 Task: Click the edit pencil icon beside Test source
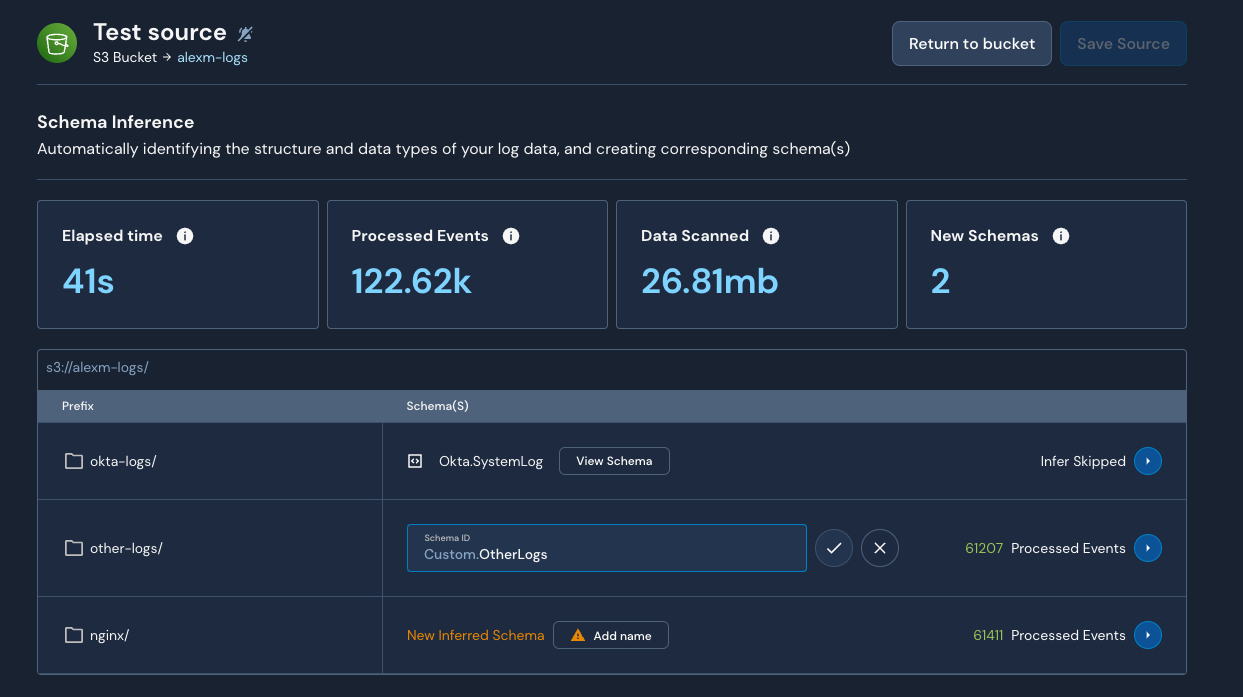pos(245,34)
